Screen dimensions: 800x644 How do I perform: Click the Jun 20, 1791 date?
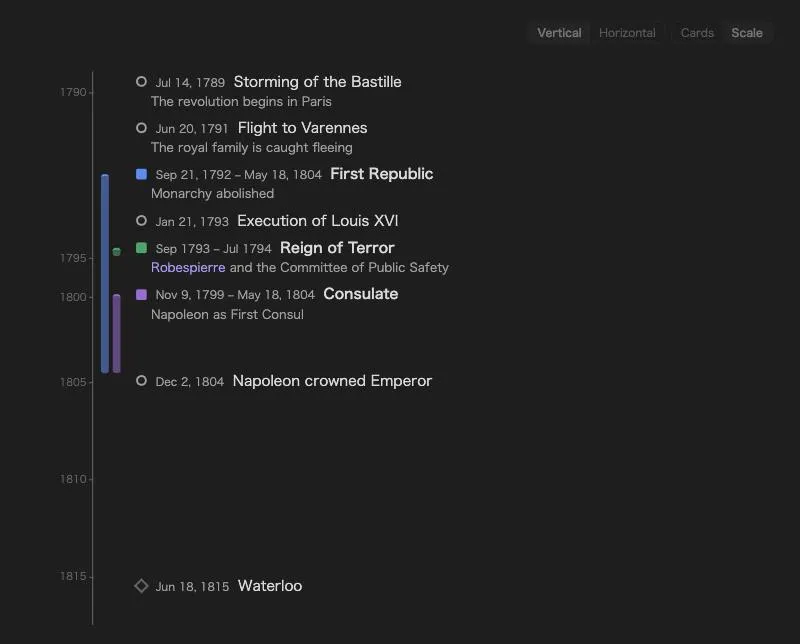point(192,129)
